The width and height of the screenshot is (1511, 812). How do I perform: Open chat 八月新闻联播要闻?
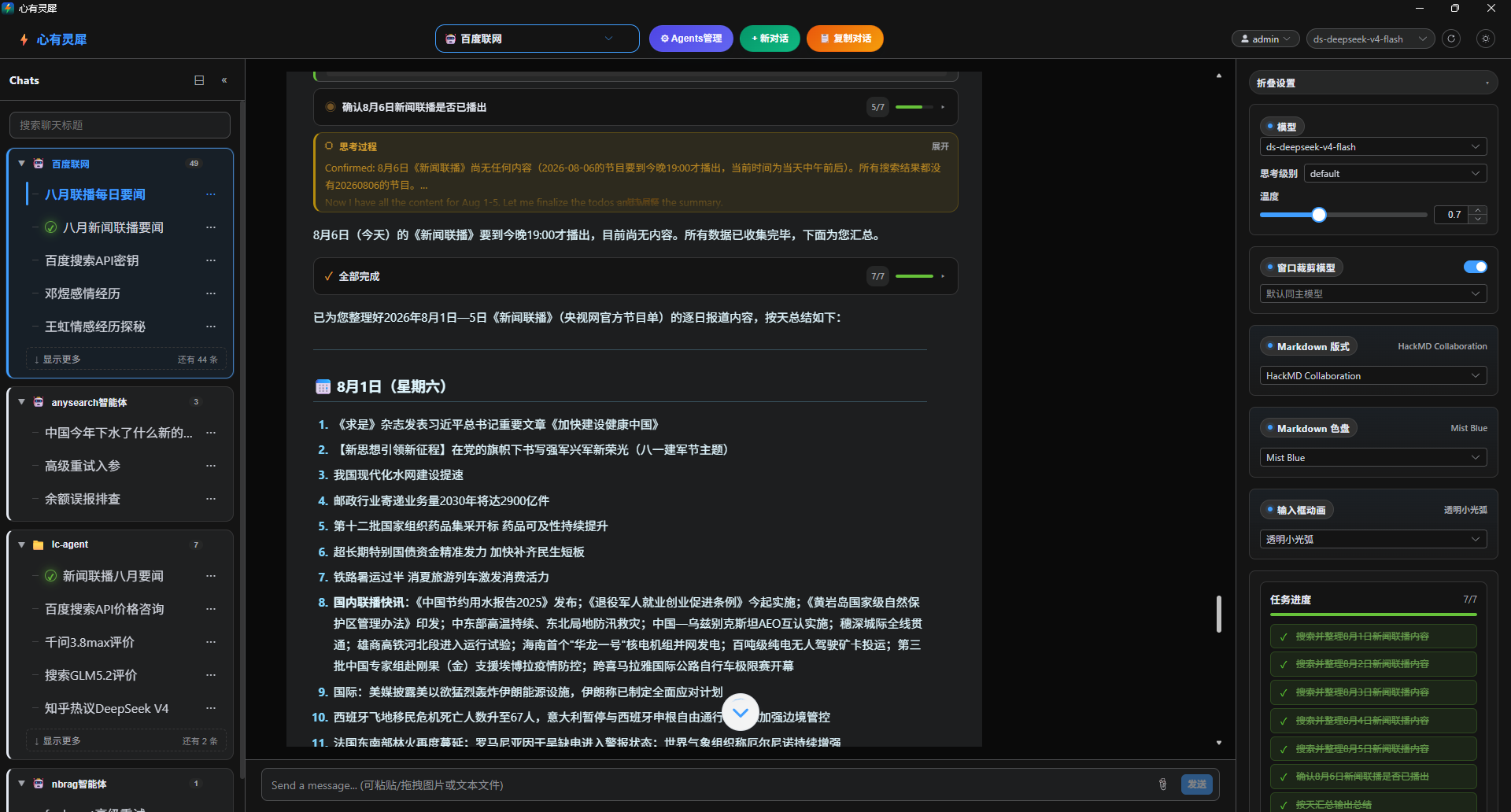(x=113, y=227)
